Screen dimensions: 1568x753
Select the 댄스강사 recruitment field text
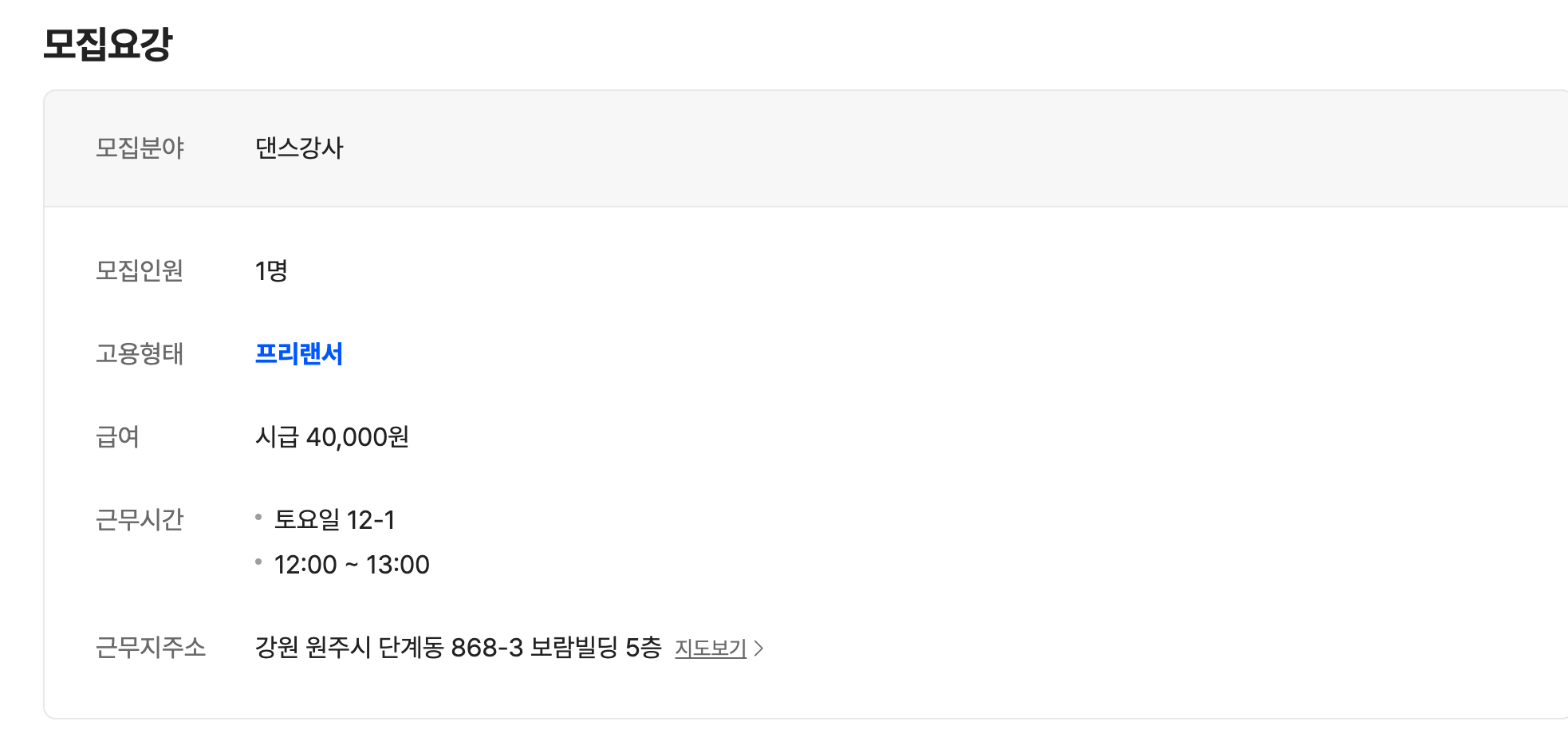tap(299, 148)
